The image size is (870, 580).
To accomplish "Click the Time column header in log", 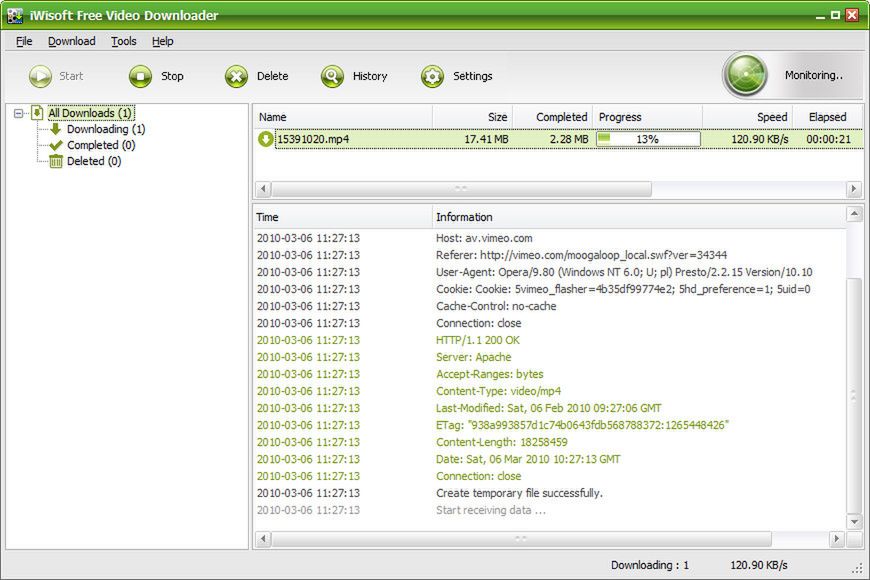I will [343, 217].
